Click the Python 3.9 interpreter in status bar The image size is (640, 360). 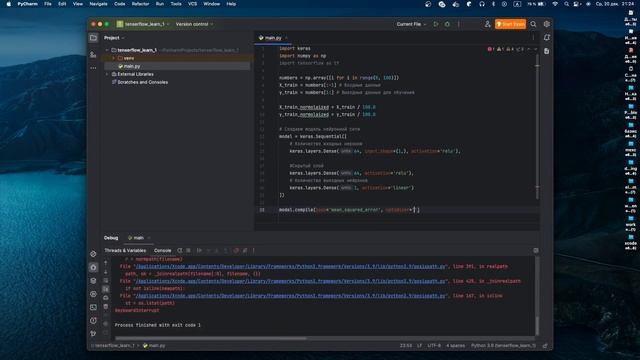(x=503, y=346)
